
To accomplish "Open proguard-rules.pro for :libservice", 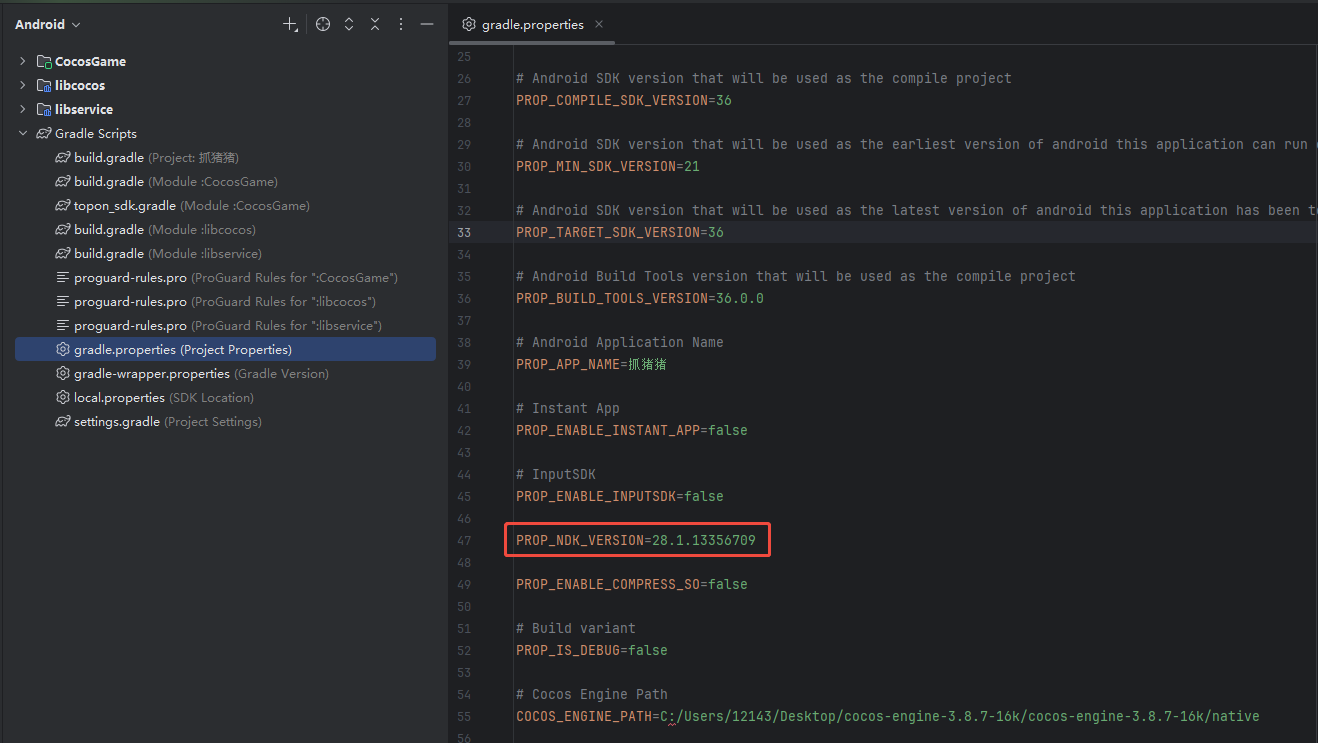I will pyautogui.click(x=218, y=325).
